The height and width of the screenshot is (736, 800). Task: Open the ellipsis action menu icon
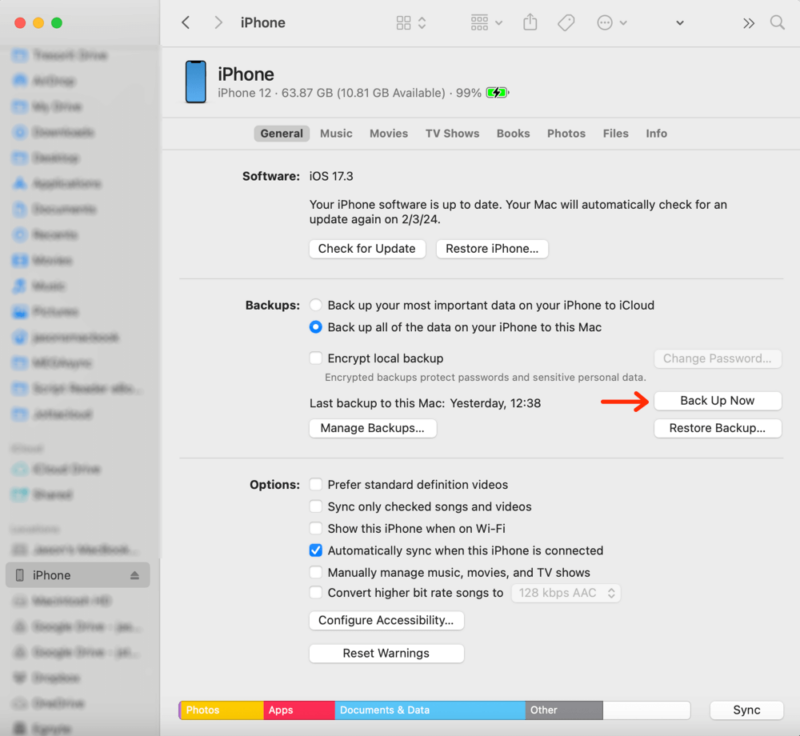605,22
